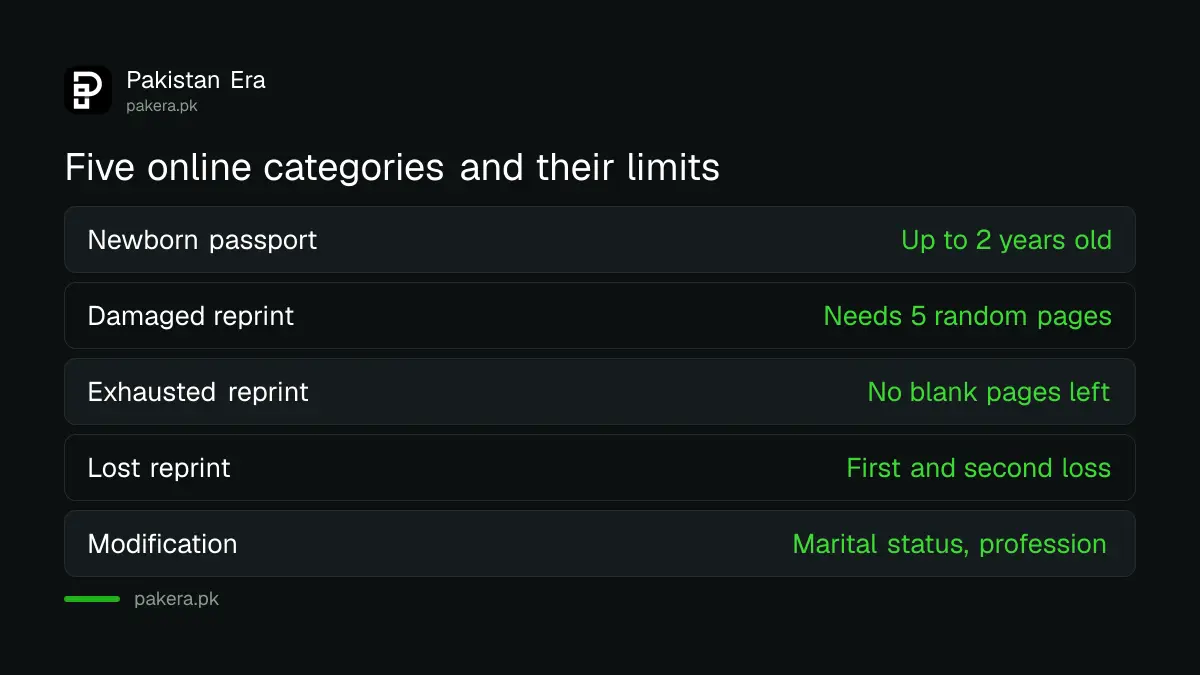Click the First and second loss text
This screenshot has height=675, width=1200.
pyautogui.click(x=979, y=468)
